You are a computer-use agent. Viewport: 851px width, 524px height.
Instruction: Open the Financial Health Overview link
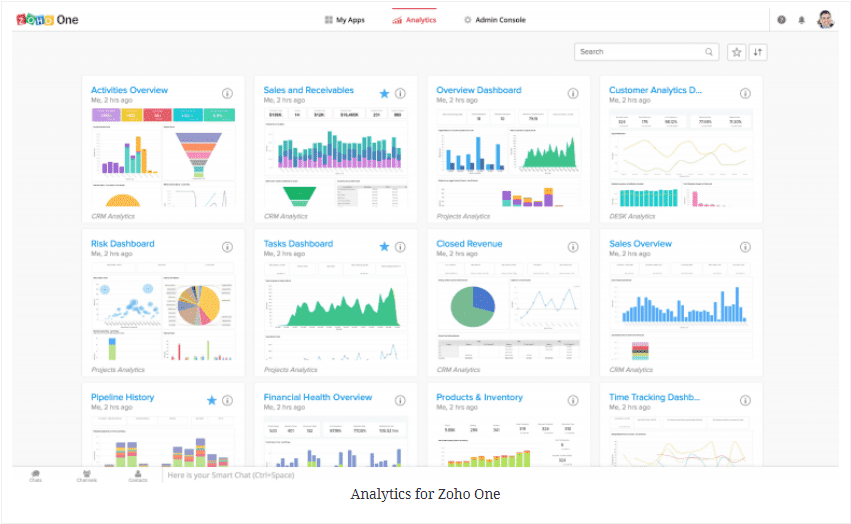pyautogui.click(x=317, y=397)
